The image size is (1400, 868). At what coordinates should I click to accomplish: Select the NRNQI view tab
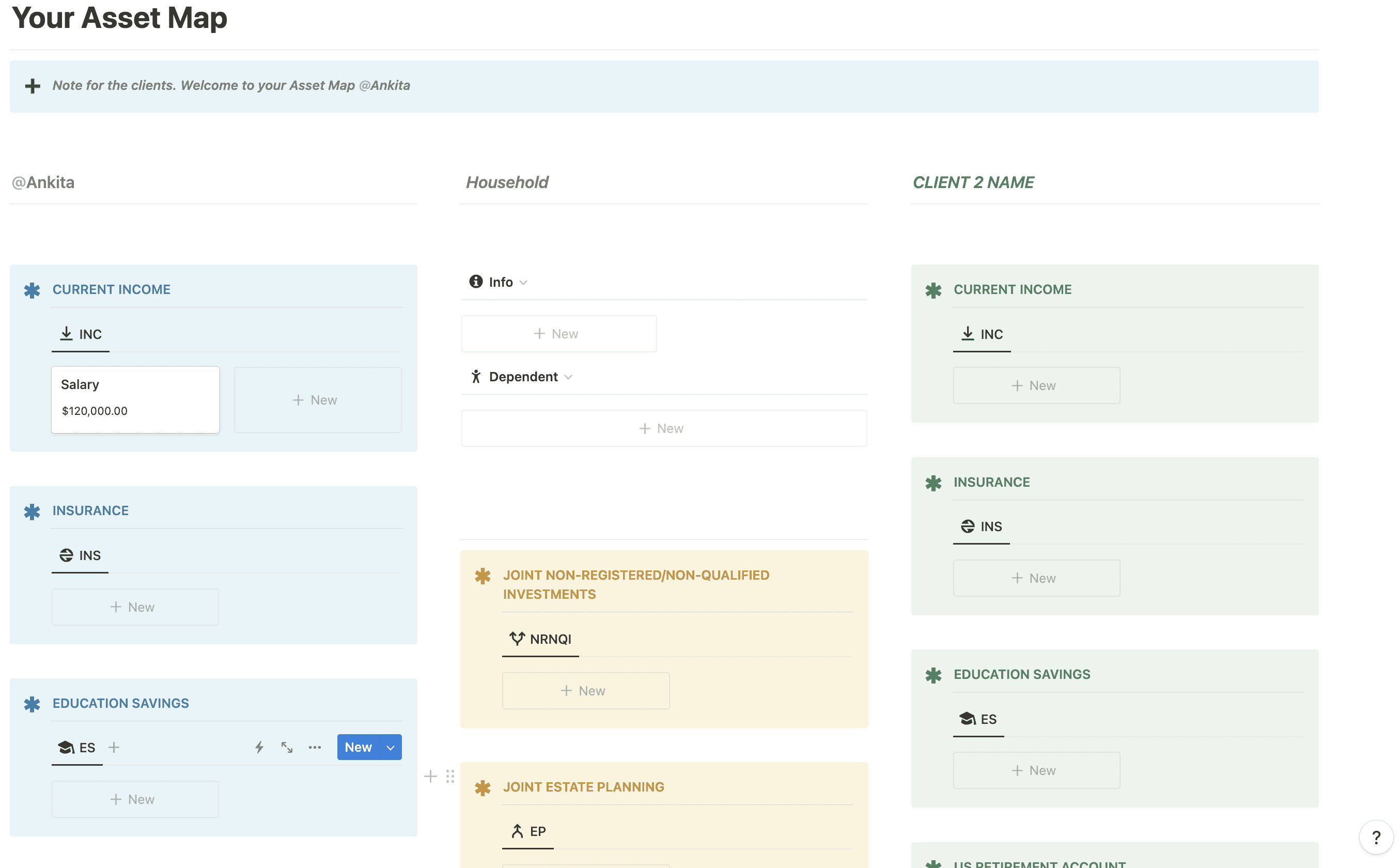point(541,639)
